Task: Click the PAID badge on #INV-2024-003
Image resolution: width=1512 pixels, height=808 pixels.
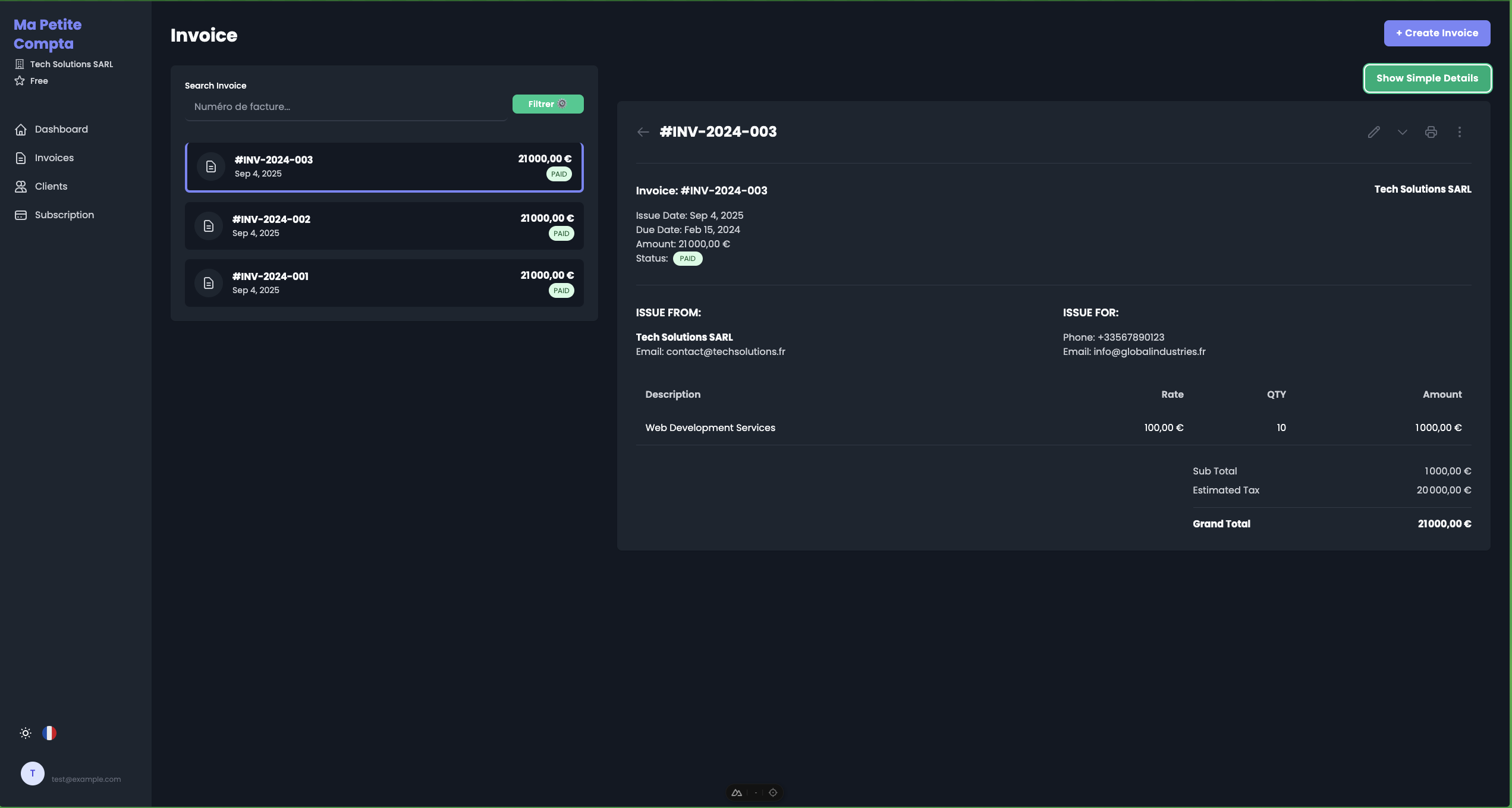Action: click(x=558, y=174)
